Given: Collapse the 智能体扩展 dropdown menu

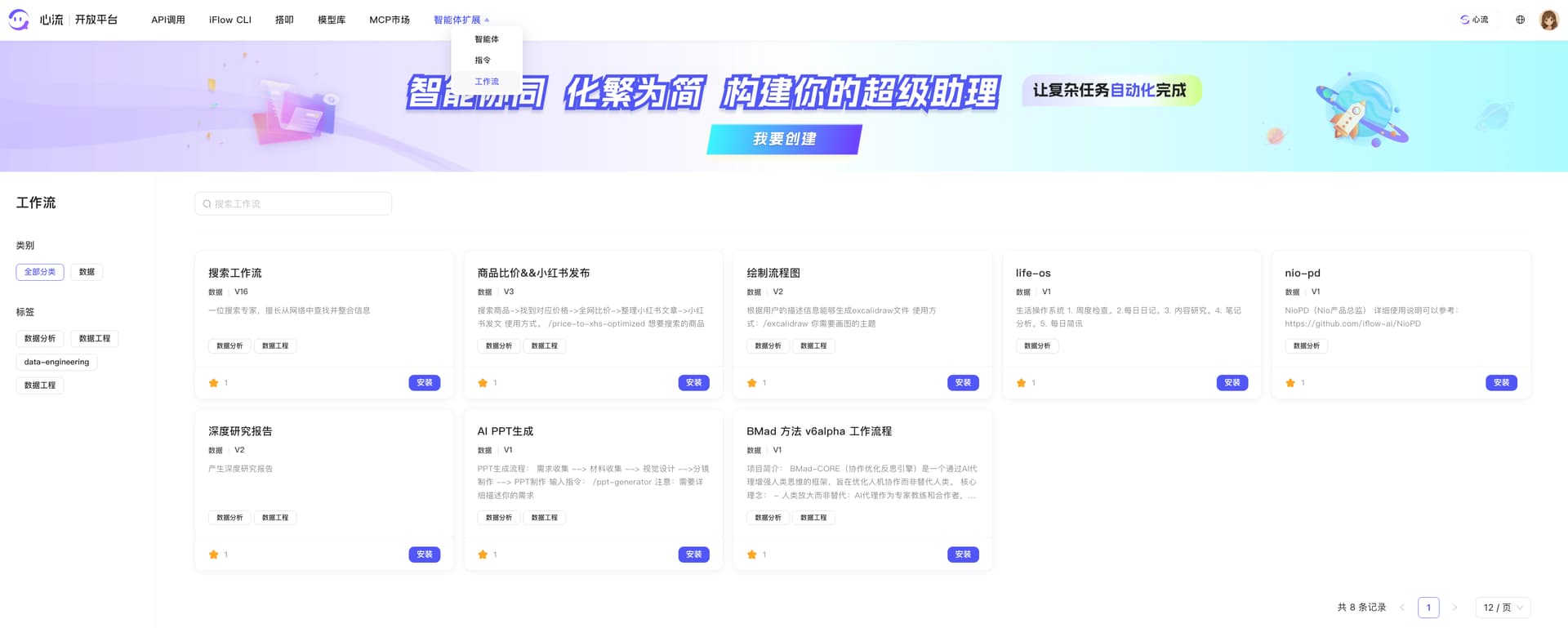Looking at the screenshot, I should (x=461, y=20).
